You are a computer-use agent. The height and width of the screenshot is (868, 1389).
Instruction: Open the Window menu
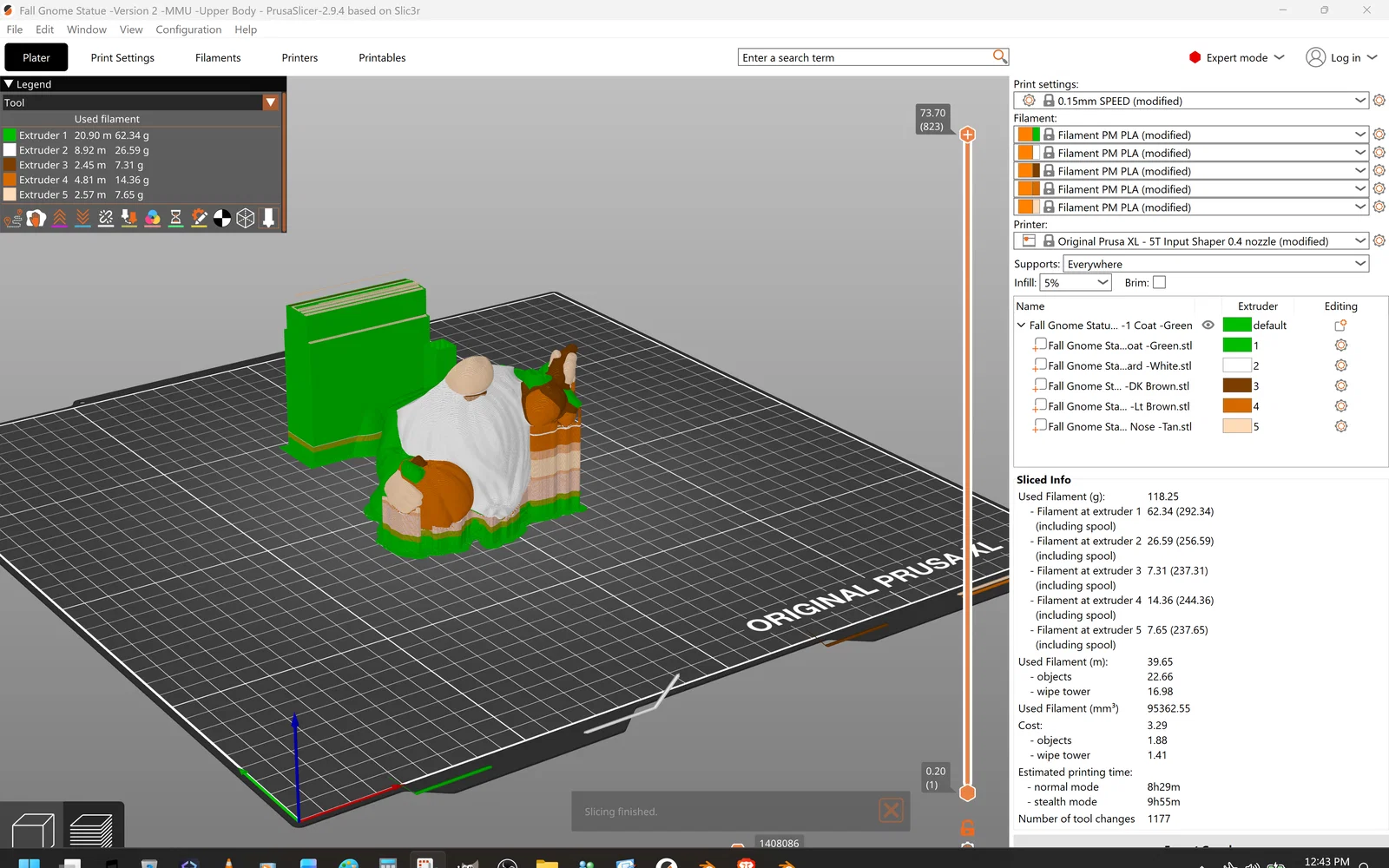(87, 30)
